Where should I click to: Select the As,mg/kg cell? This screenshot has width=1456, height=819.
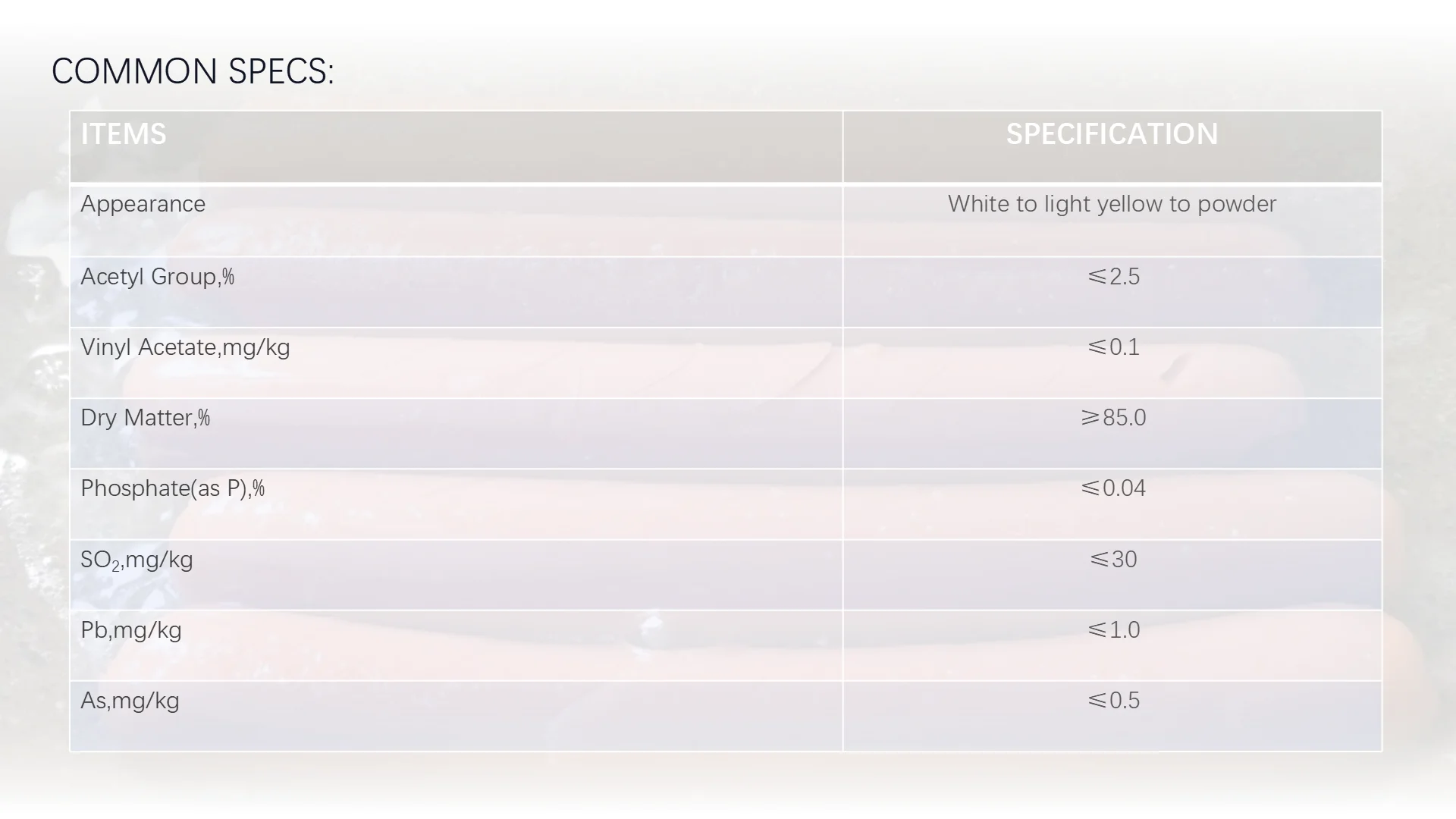[x=457, y=716]
